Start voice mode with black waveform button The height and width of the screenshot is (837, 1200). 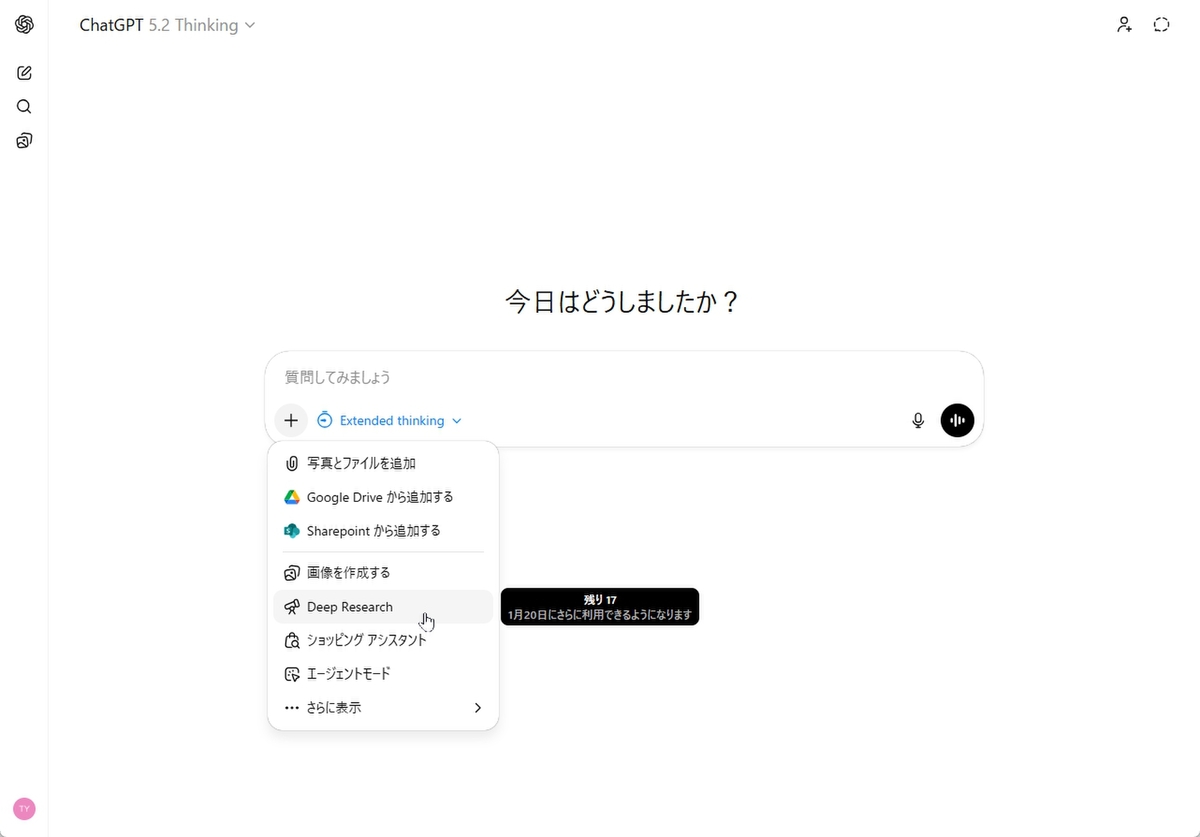click(957, 421)
